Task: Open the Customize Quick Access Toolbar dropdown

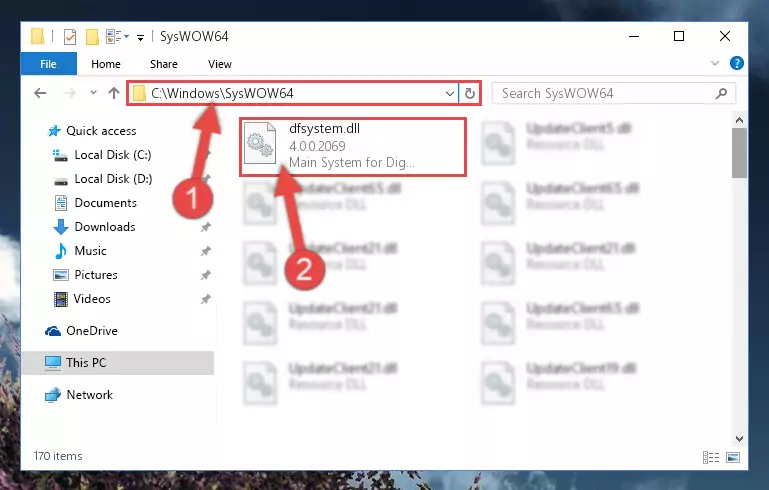Action: coord(140,37)
